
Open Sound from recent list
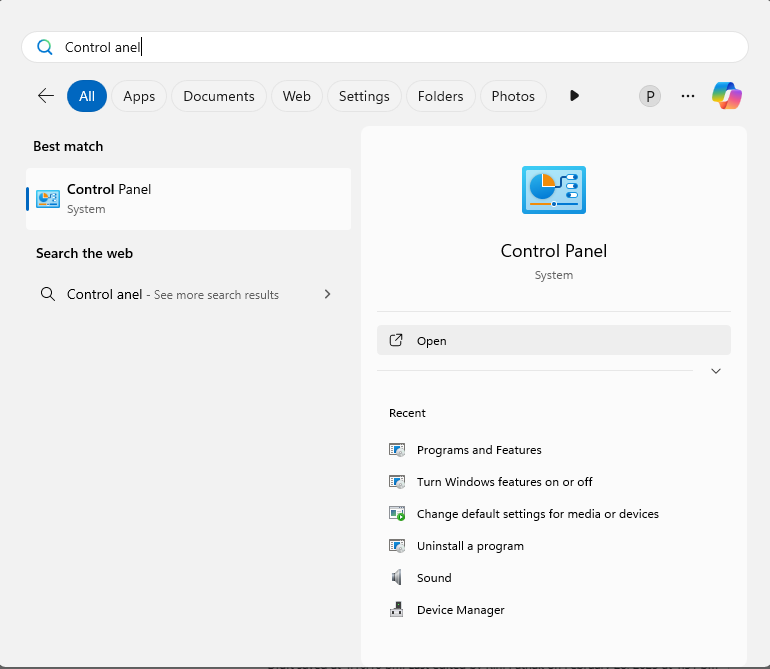pos(434,578)
